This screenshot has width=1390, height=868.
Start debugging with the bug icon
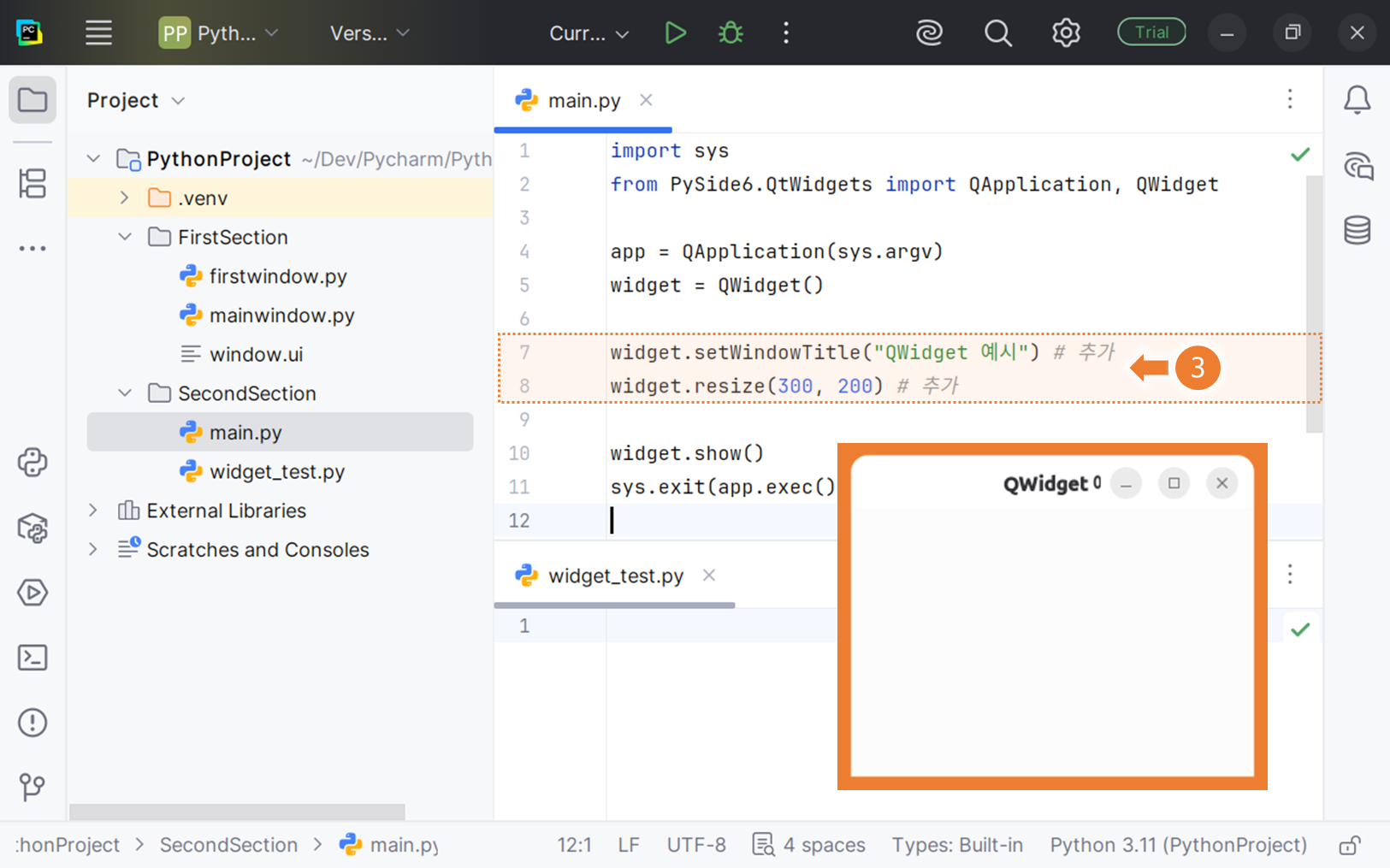point(730,32)
